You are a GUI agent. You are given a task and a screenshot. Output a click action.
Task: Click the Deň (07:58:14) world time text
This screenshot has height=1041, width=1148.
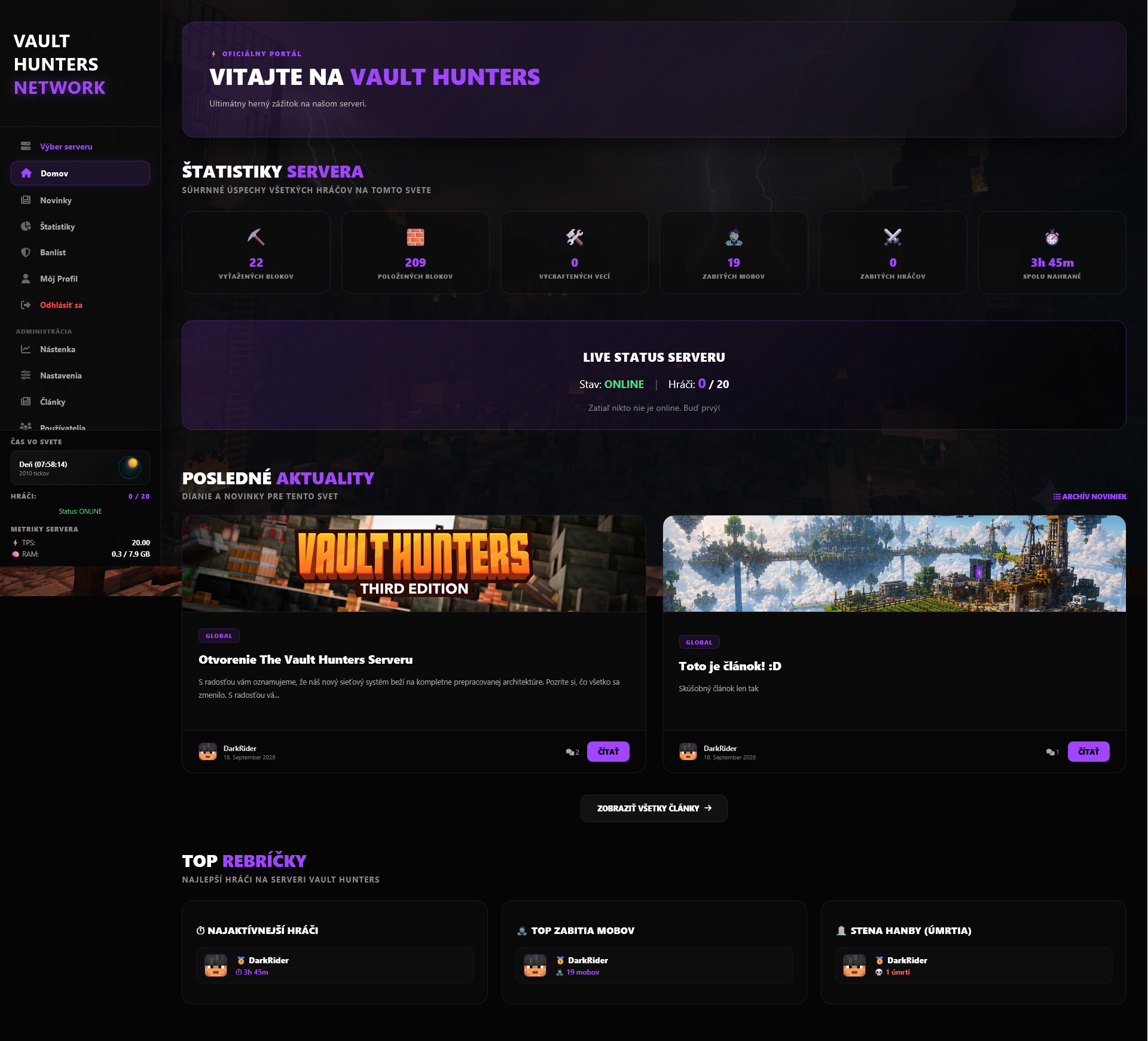tap(43, 464)
